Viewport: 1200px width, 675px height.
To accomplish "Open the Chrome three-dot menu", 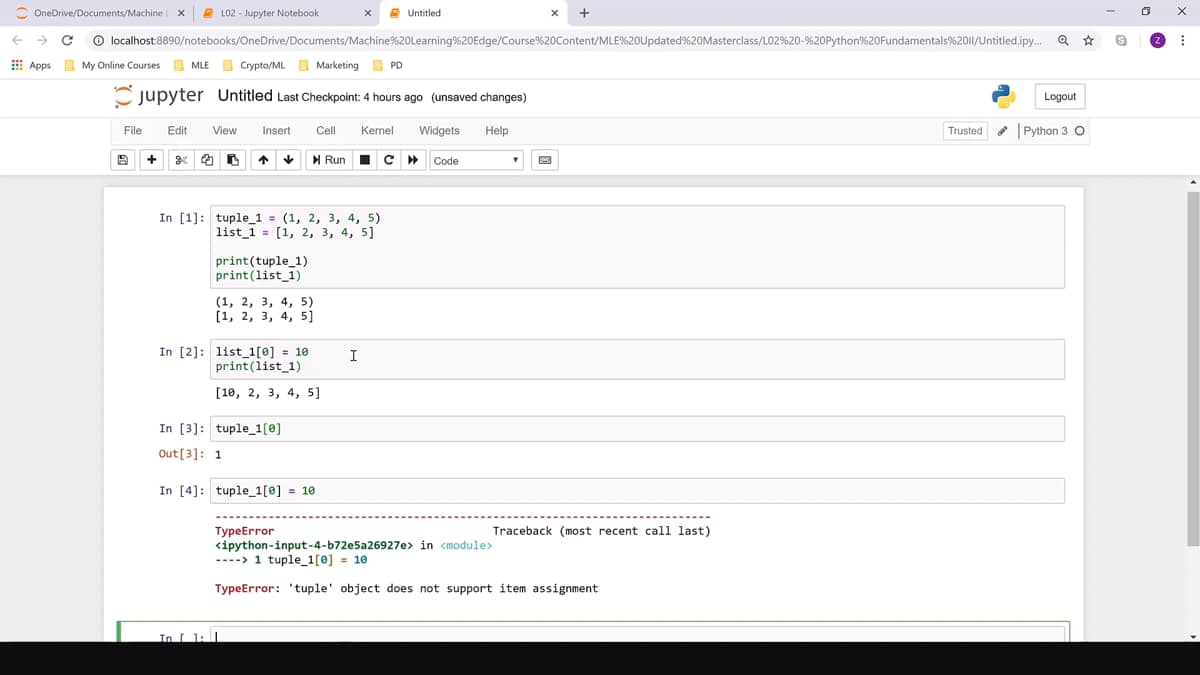I will point(1183,41).
